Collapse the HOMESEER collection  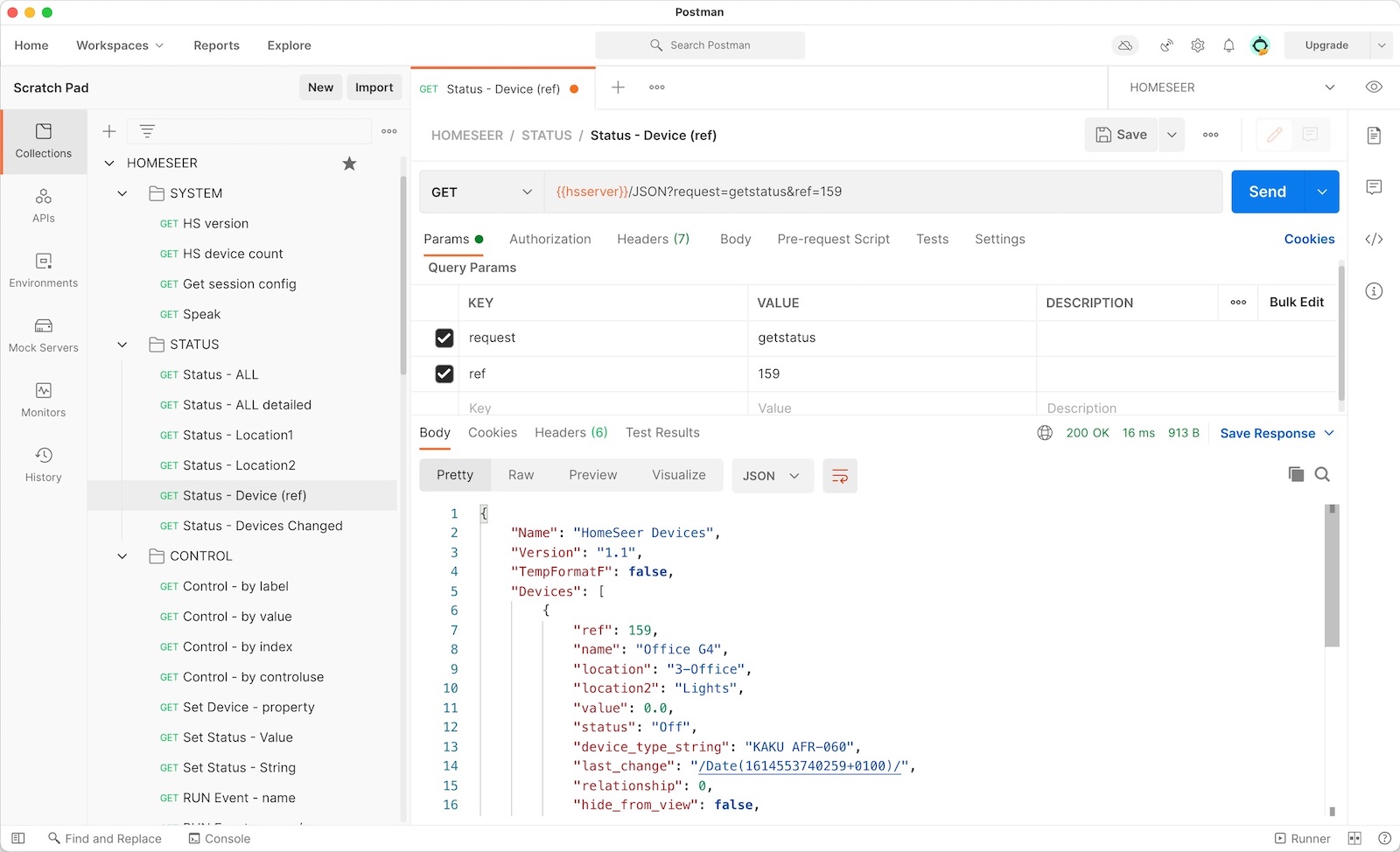[109, 164]
